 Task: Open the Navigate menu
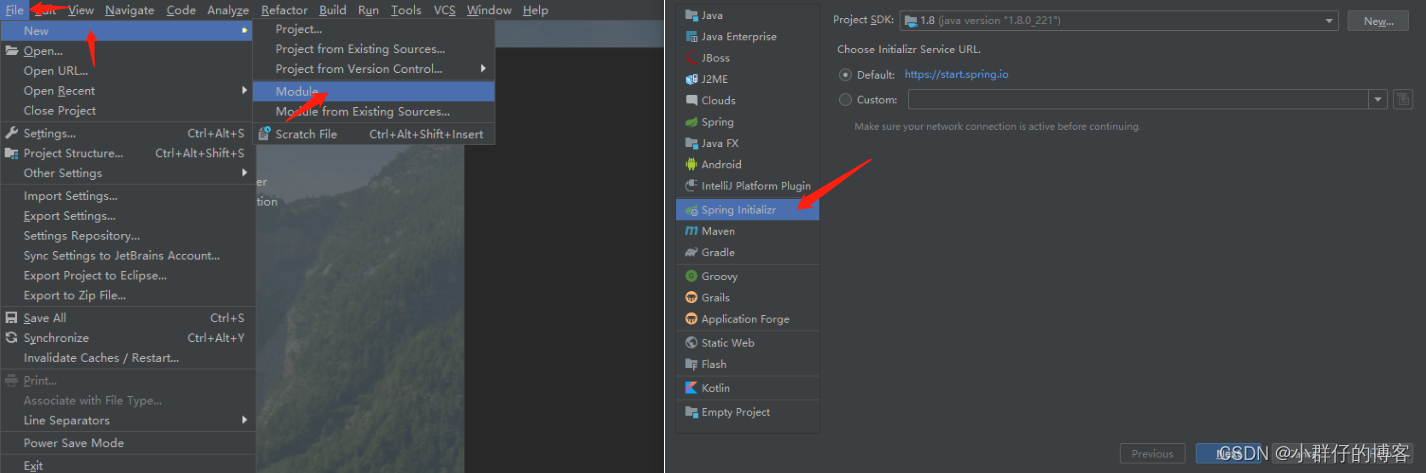pyautogui.click(x=130, y=10)
